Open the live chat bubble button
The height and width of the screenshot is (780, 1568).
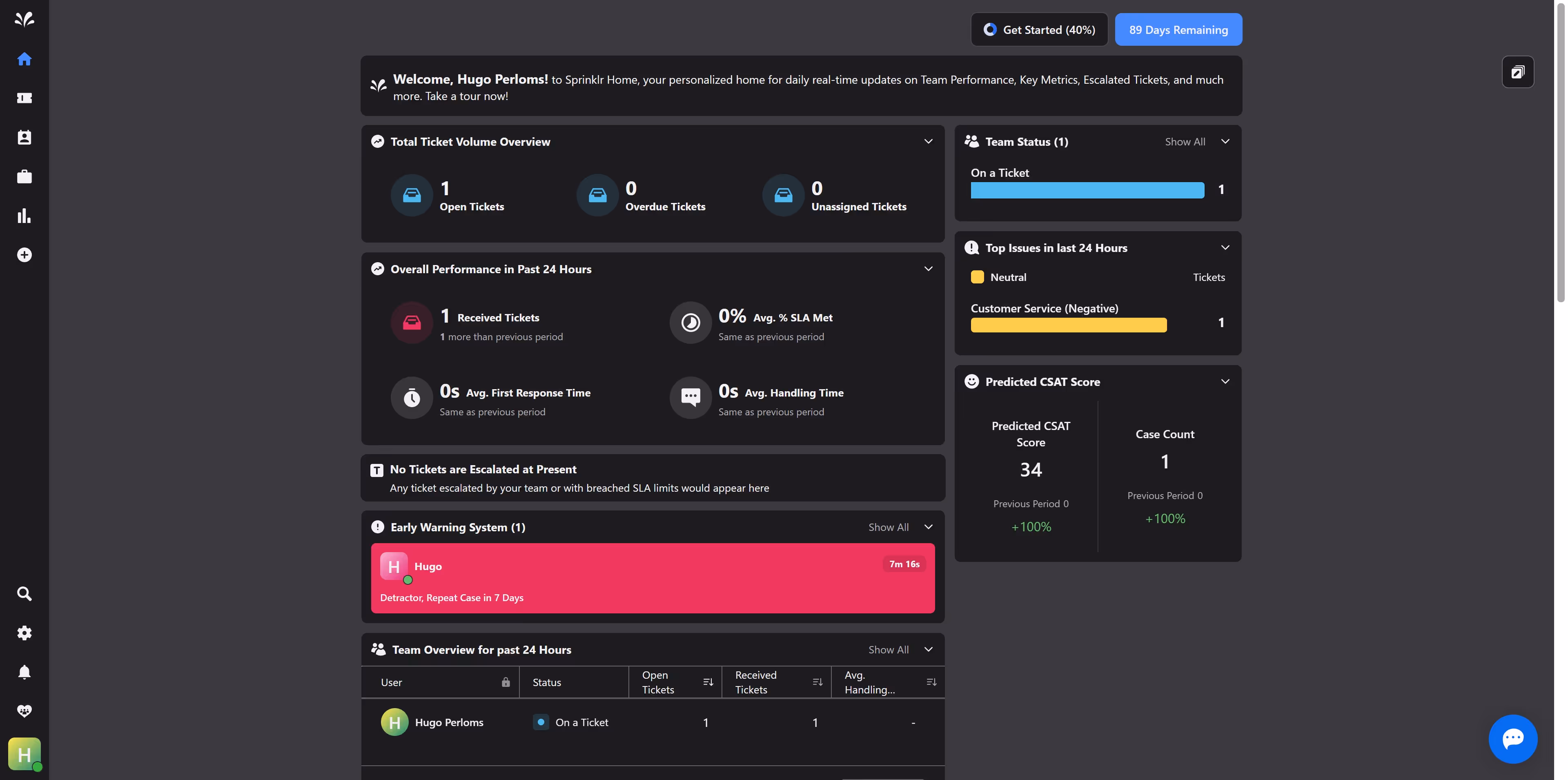(1512, 739)
